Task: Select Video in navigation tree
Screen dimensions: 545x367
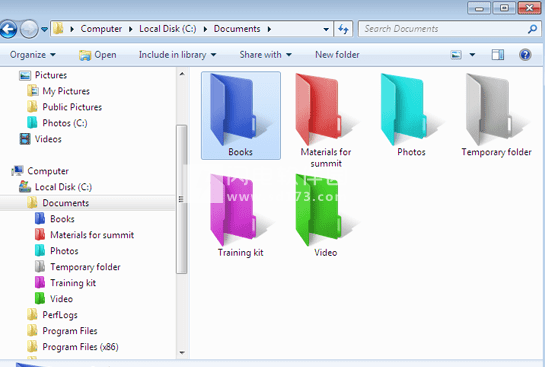Action: click(61, 299)
